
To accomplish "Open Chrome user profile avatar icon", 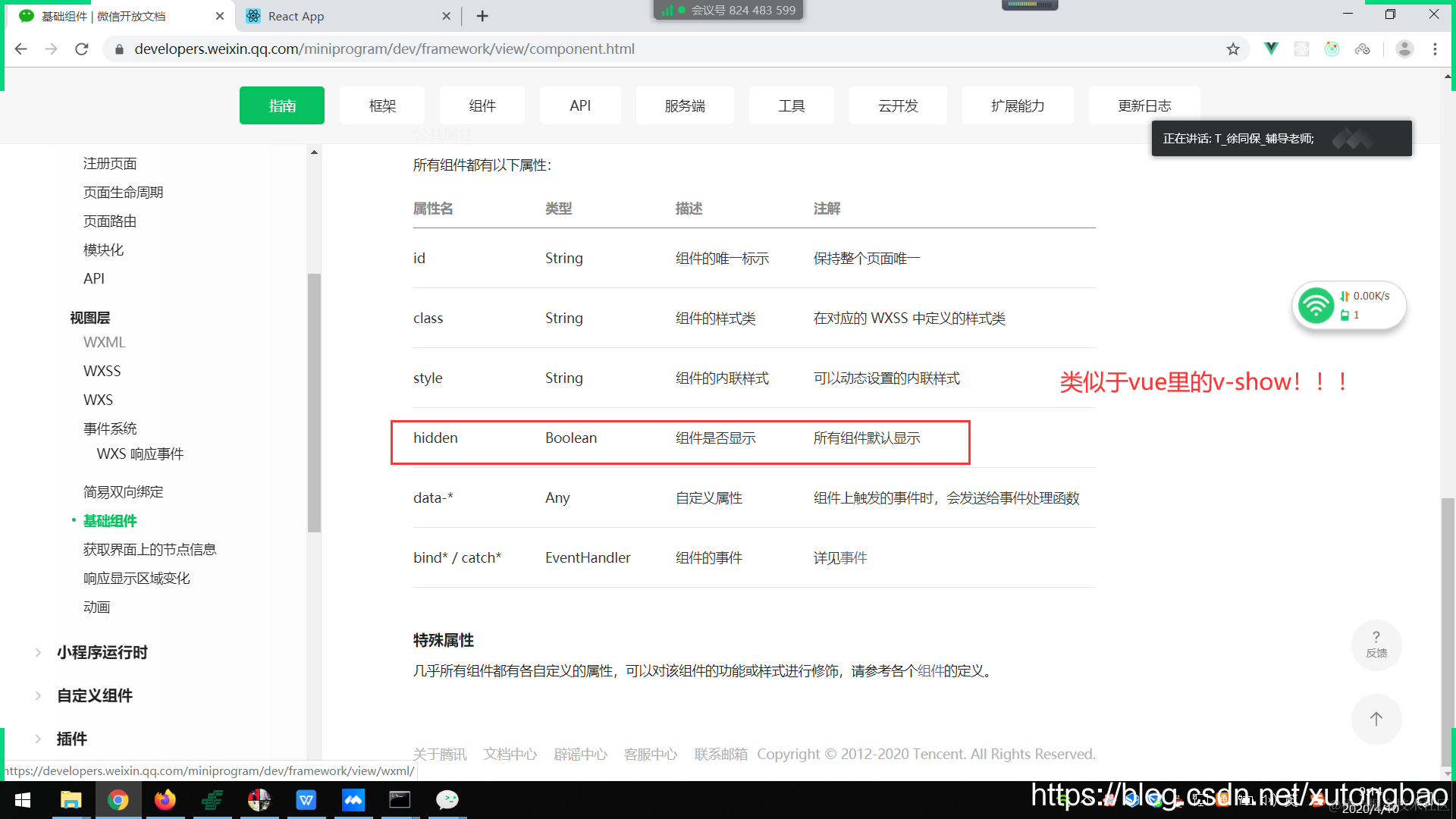I will [x=1404, y=49].
